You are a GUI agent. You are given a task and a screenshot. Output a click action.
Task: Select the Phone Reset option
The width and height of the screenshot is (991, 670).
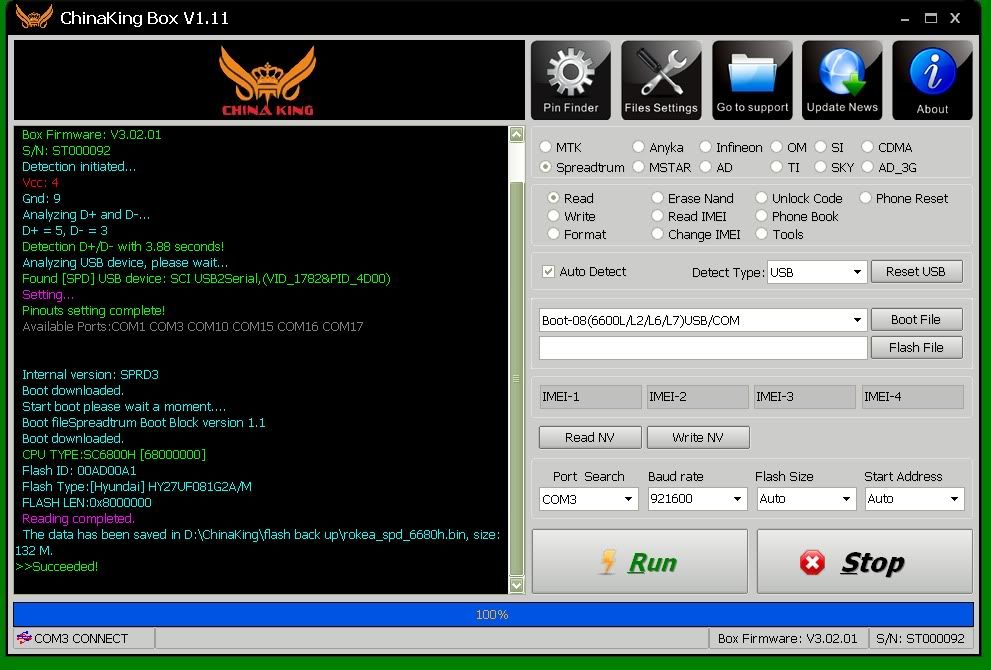pos(865,198)
